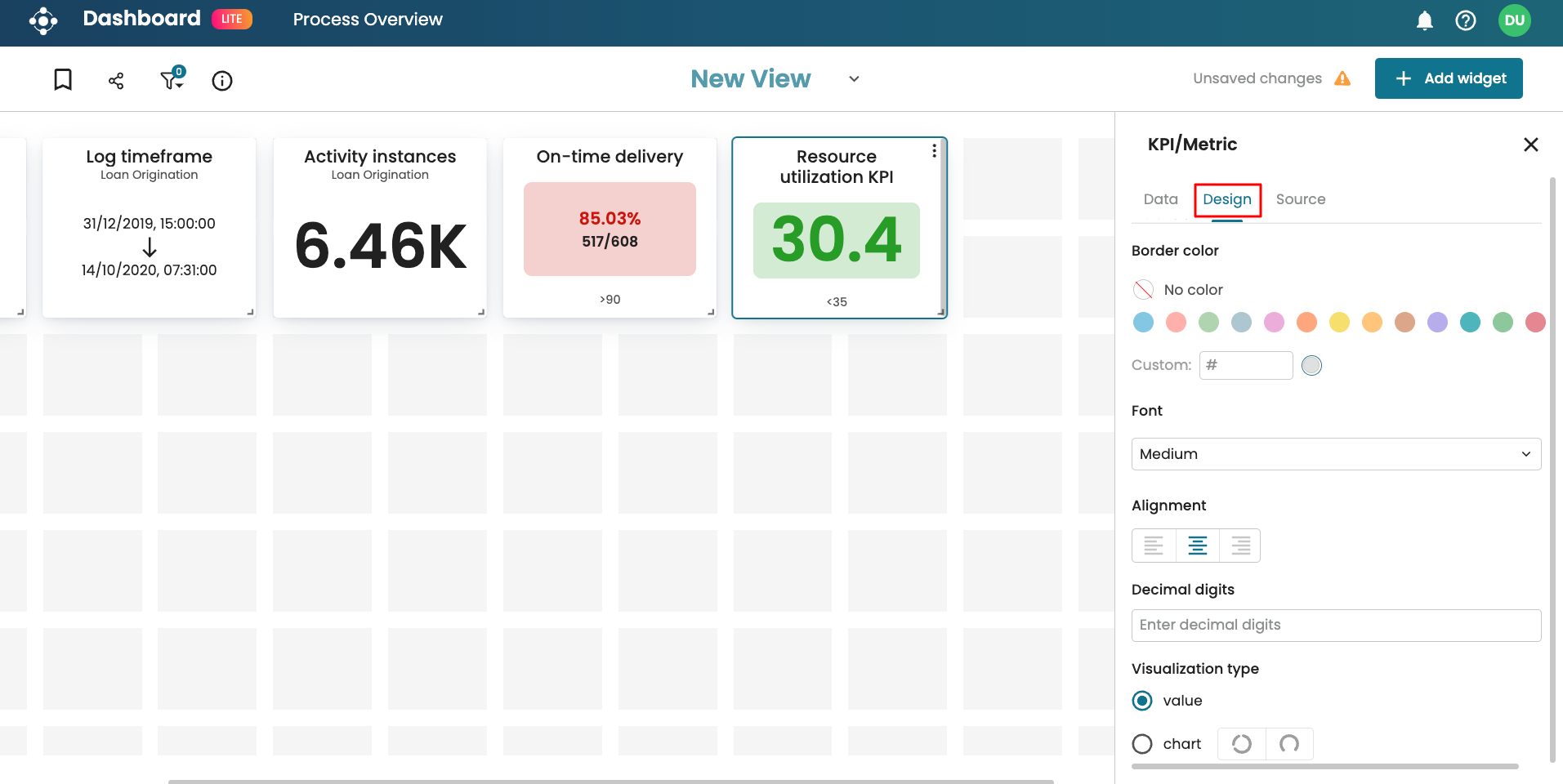Screen dimensions: 1563x784
Task: Click the bookmark icon in toolbar
Action: point(63,80)
